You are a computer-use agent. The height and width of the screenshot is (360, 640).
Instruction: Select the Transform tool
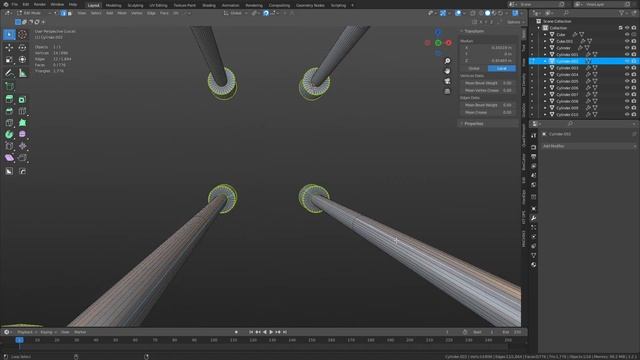tap(22, 60)
